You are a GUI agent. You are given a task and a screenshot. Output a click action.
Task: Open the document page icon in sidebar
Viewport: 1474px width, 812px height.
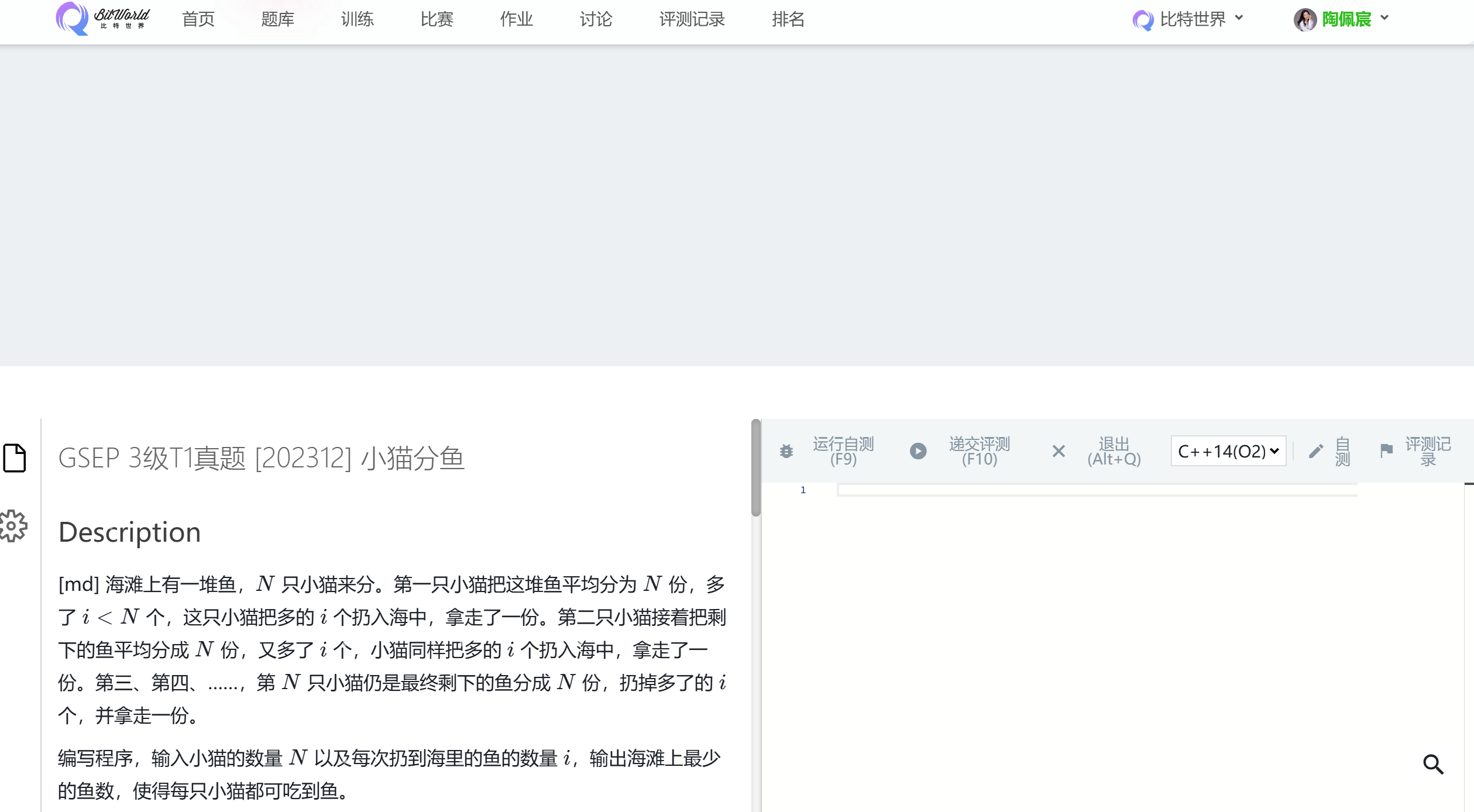15,457
